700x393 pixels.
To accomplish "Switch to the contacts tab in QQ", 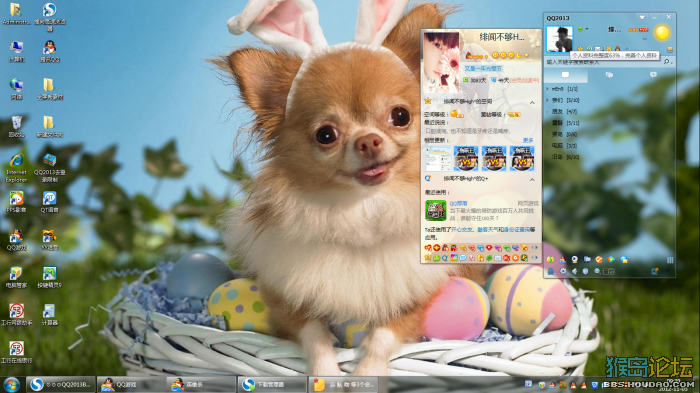I will click(566, 75).
